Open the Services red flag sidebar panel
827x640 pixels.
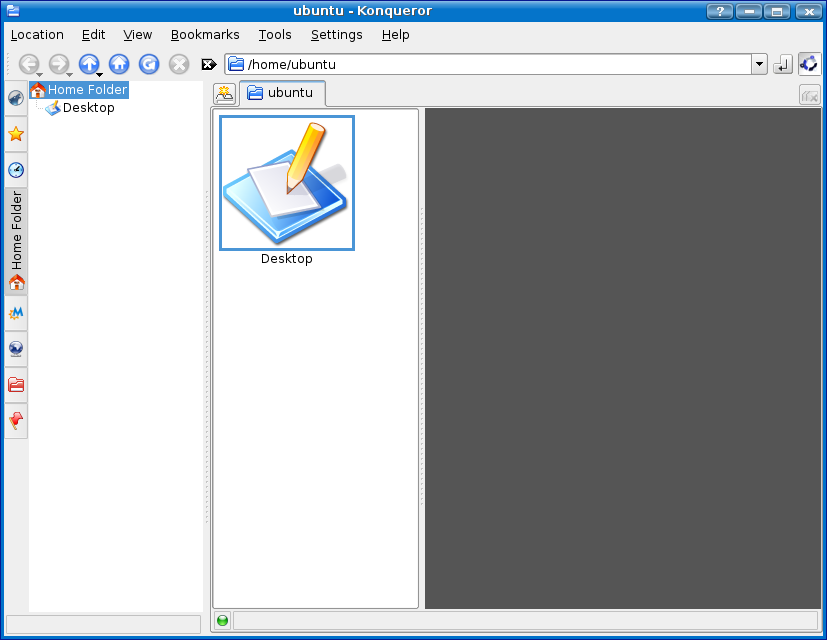(x=16, y=420)
